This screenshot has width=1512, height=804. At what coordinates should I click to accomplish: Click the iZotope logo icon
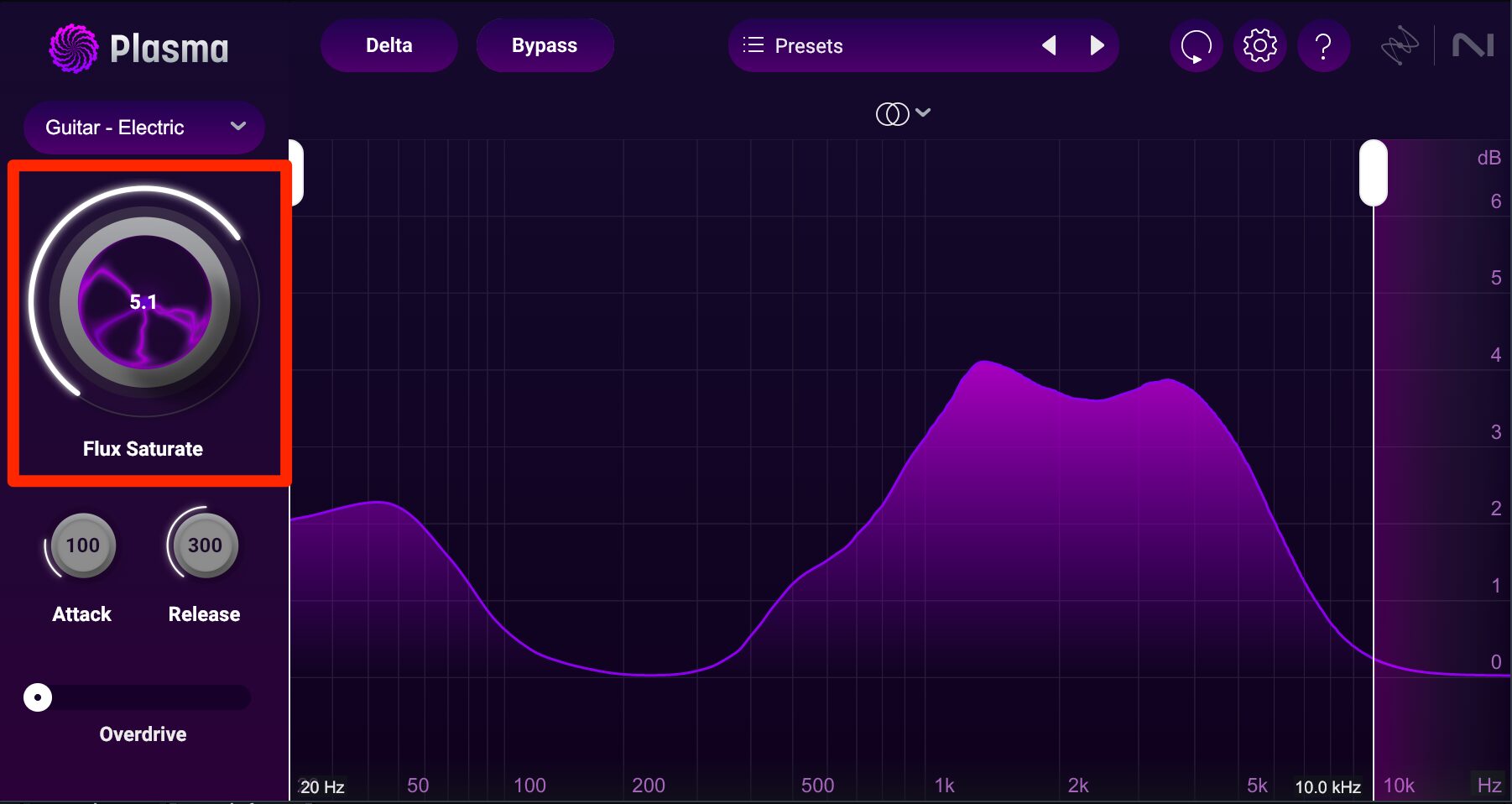point(1400,46)
